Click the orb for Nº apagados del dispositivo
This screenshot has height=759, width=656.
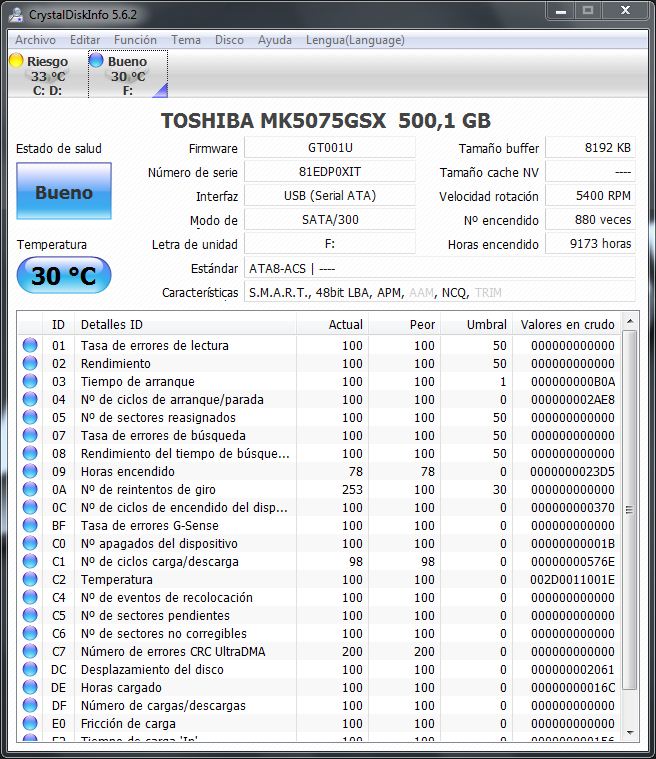30,543
